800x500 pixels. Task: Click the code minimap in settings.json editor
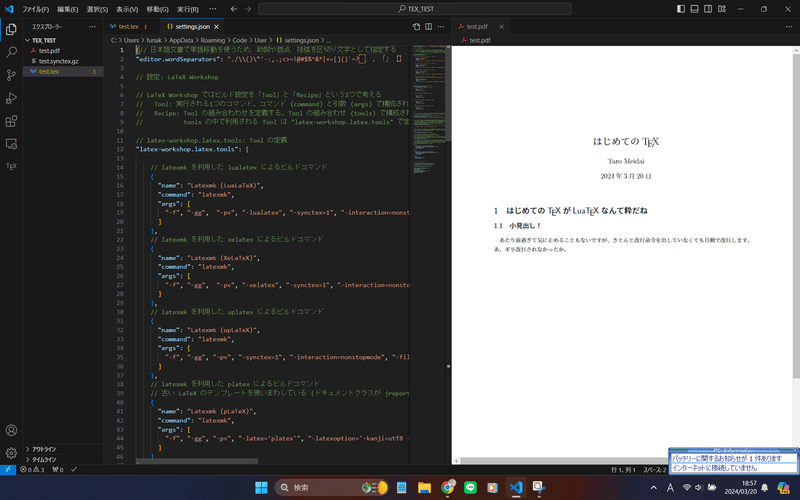tap(429, 110)
